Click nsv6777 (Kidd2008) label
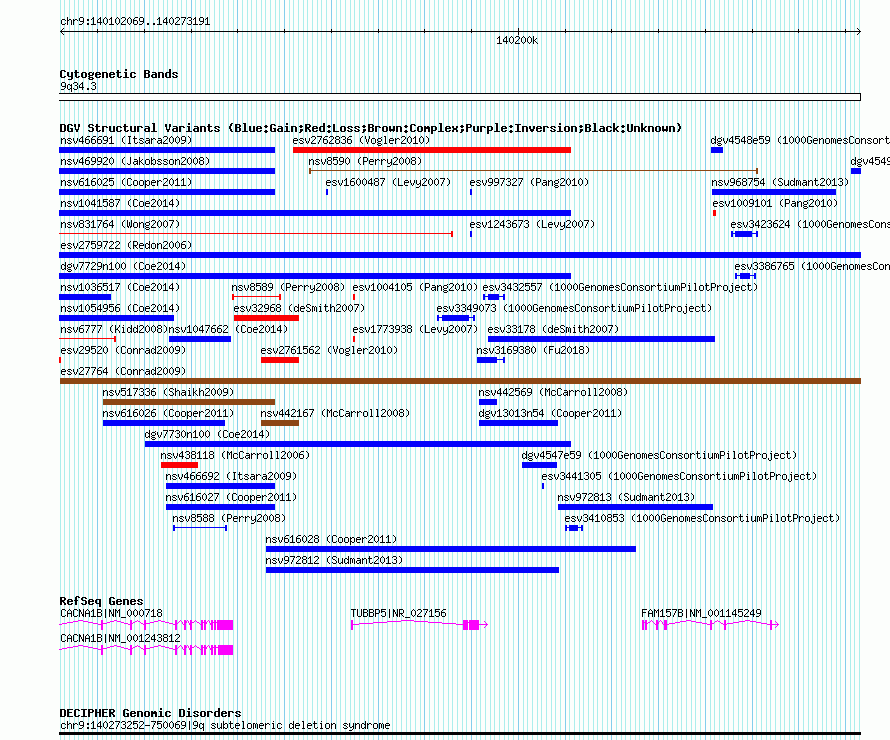Viewport: 890px width, 740px height. pos(114,329)
